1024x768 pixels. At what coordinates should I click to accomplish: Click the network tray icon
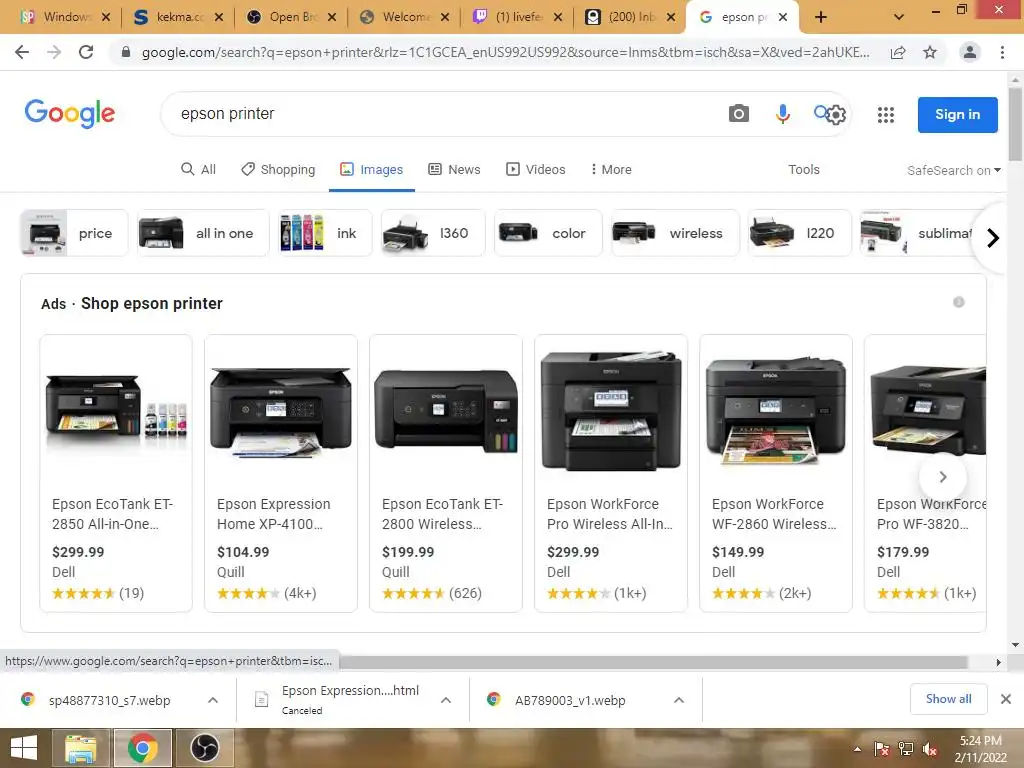906,749
